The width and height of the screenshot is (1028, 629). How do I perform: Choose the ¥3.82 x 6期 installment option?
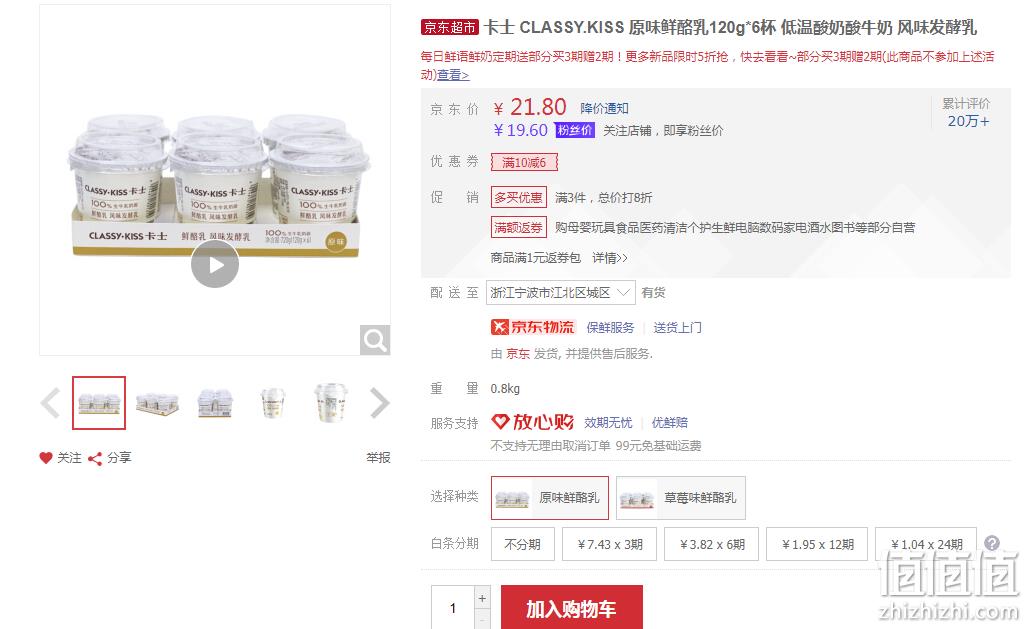711,544
